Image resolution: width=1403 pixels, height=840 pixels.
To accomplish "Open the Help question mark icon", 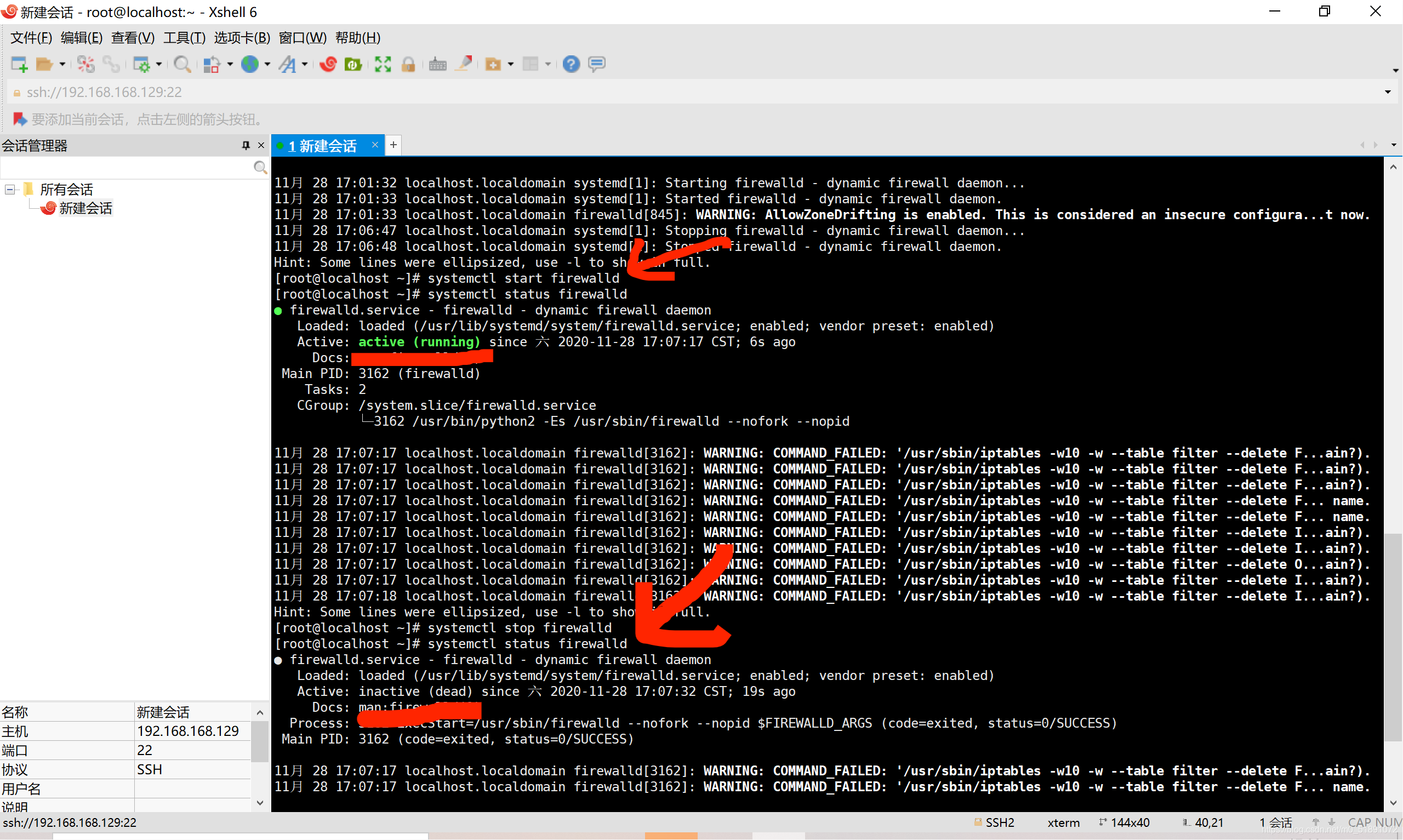I will (571, 65).
